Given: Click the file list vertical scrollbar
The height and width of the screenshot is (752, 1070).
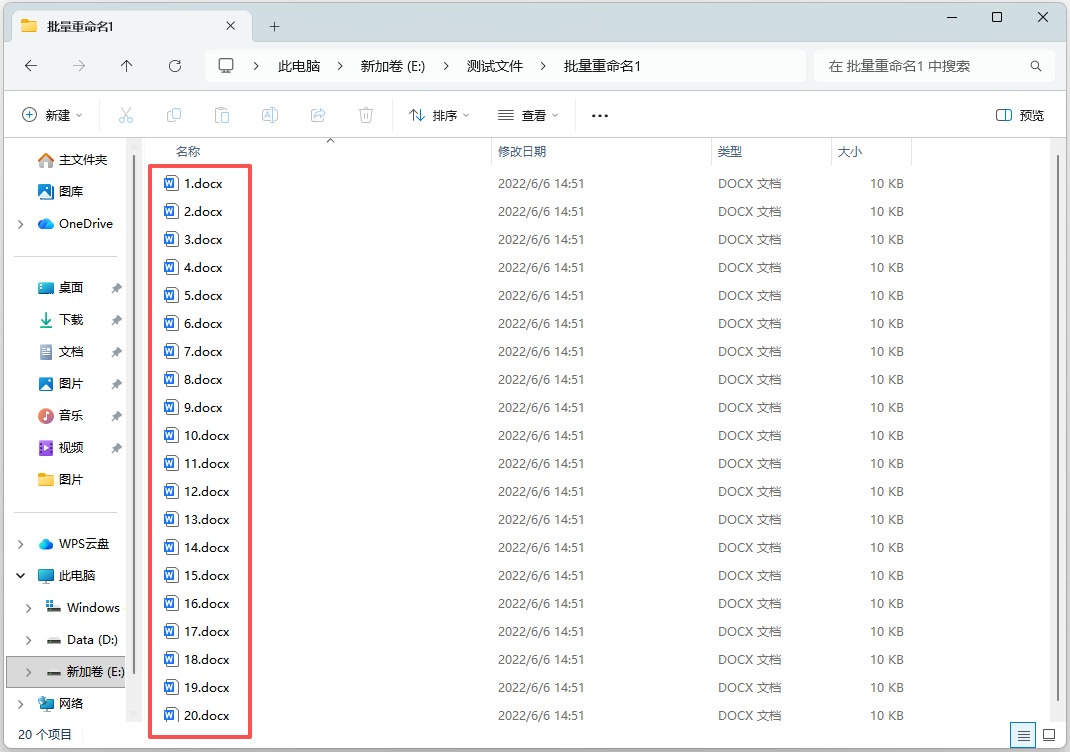Looking at the screenshot, I should click(x=1058, y=430).
